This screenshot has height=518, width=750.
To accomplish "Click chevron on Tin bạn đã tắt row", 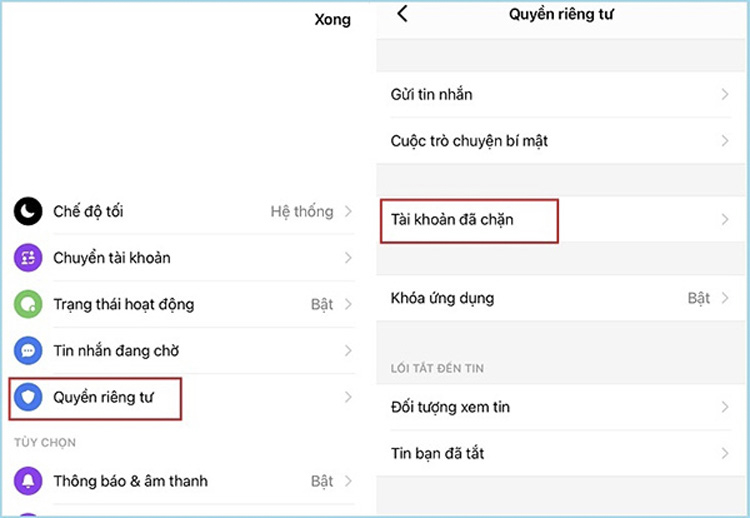I will point(725,453).
